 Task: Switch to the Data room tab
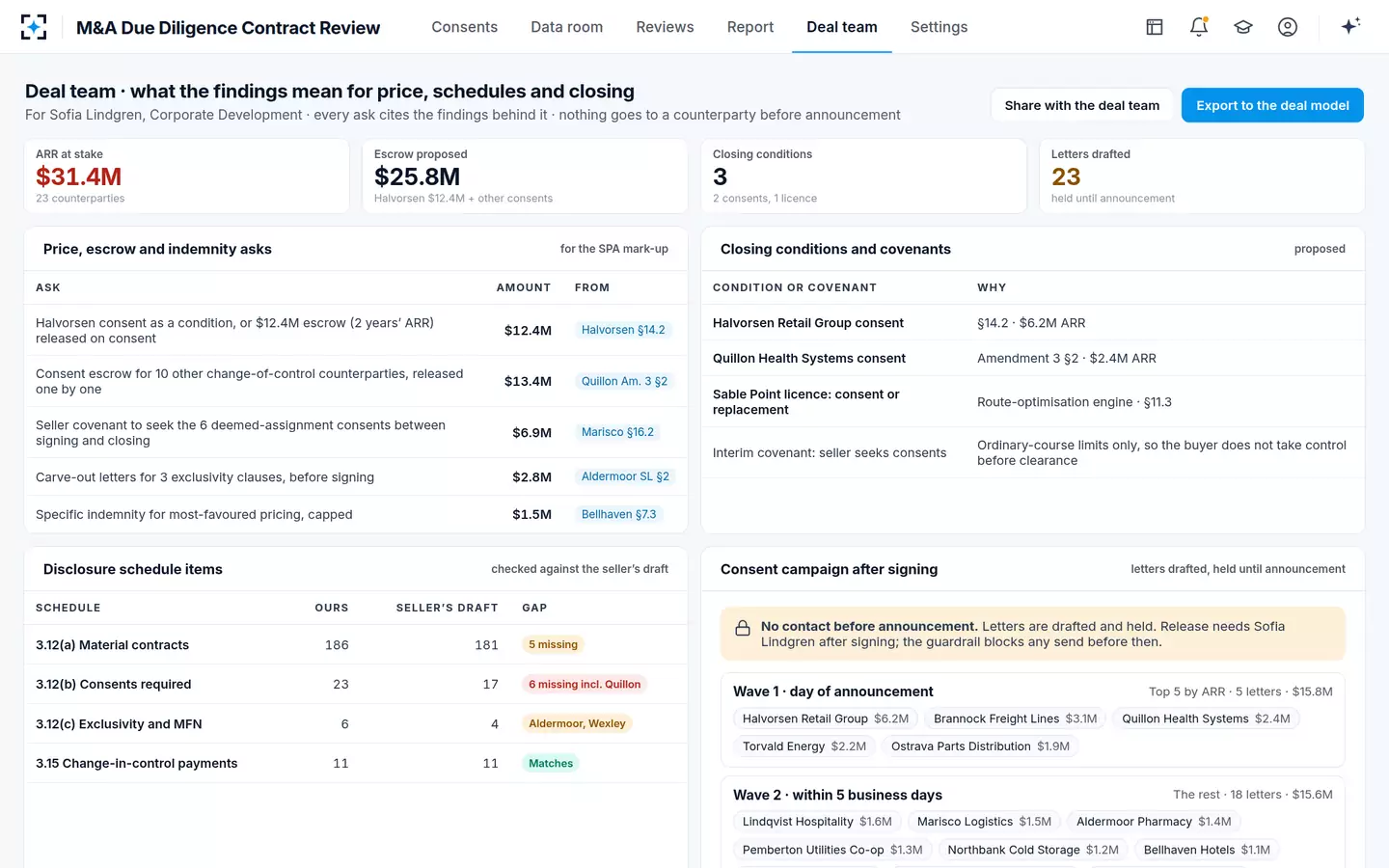point(567,27)
